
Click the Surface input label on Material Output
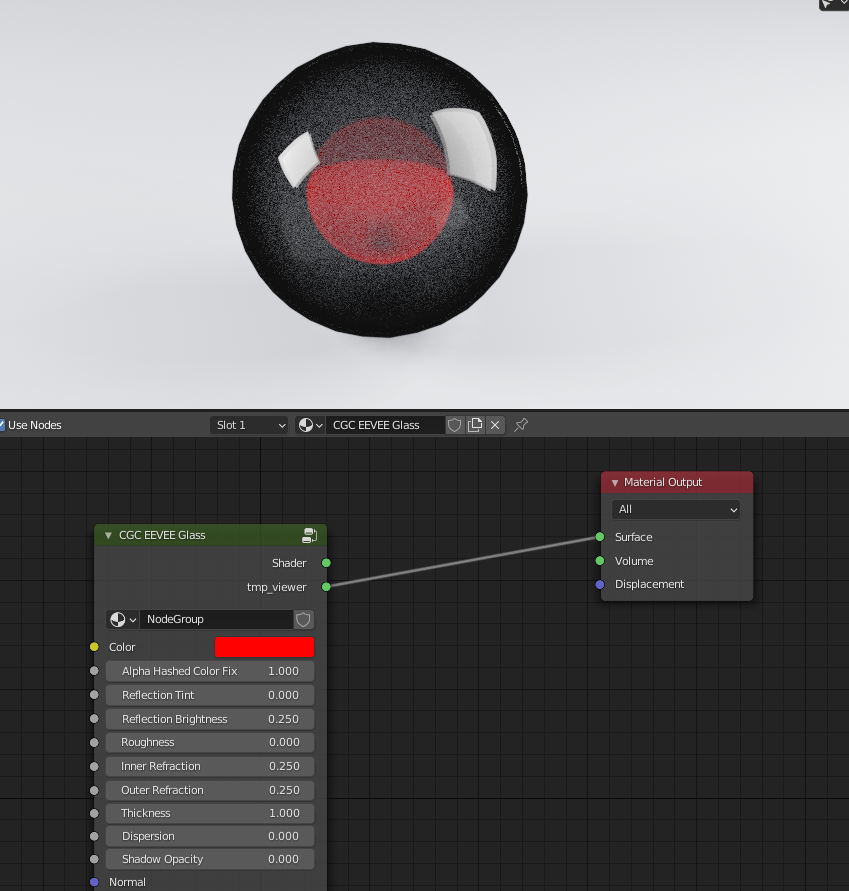pos(634,537)
